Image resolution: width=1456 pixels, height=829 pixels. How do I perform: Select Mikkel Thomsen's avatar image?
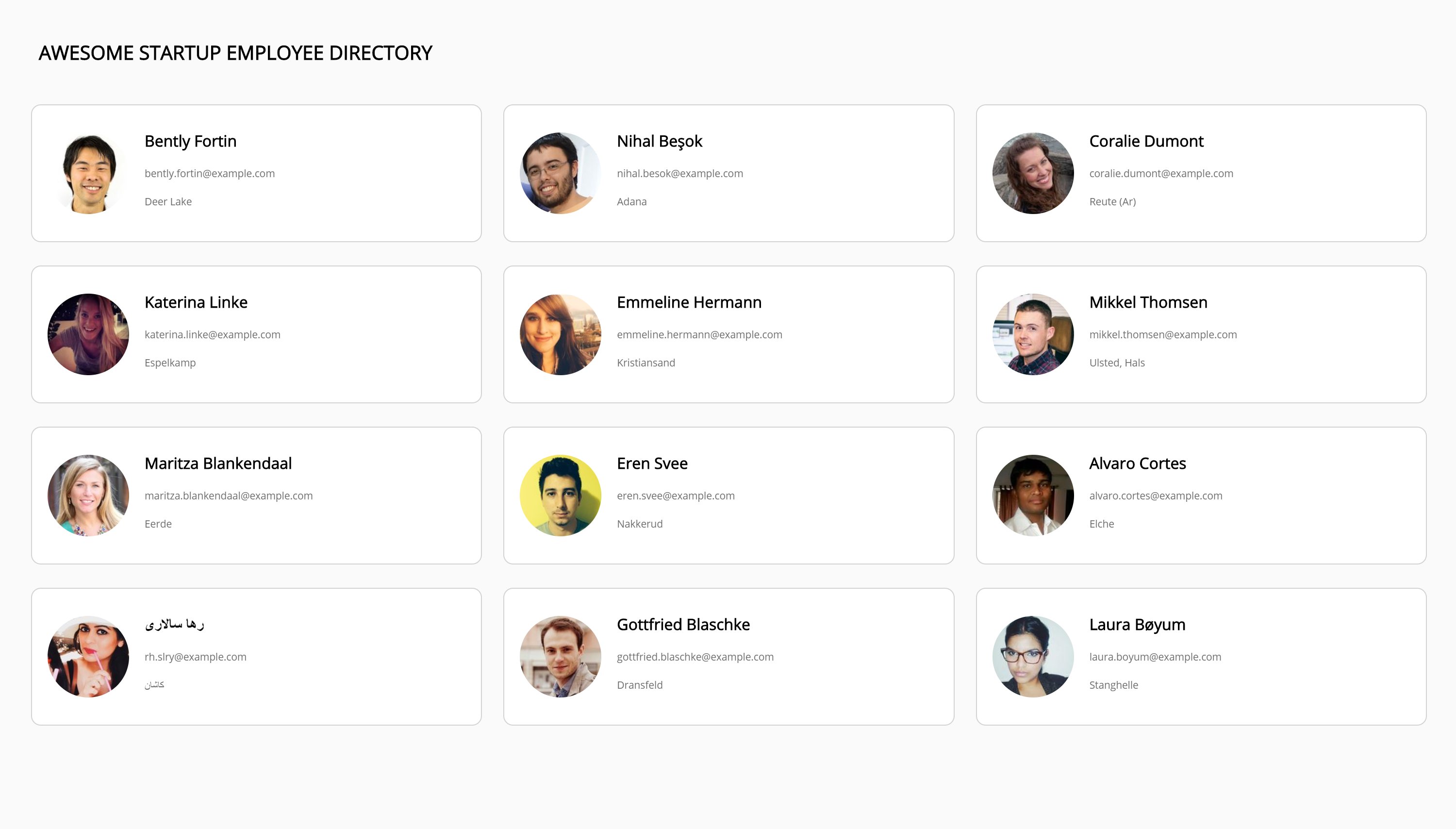coord(1033,334)
